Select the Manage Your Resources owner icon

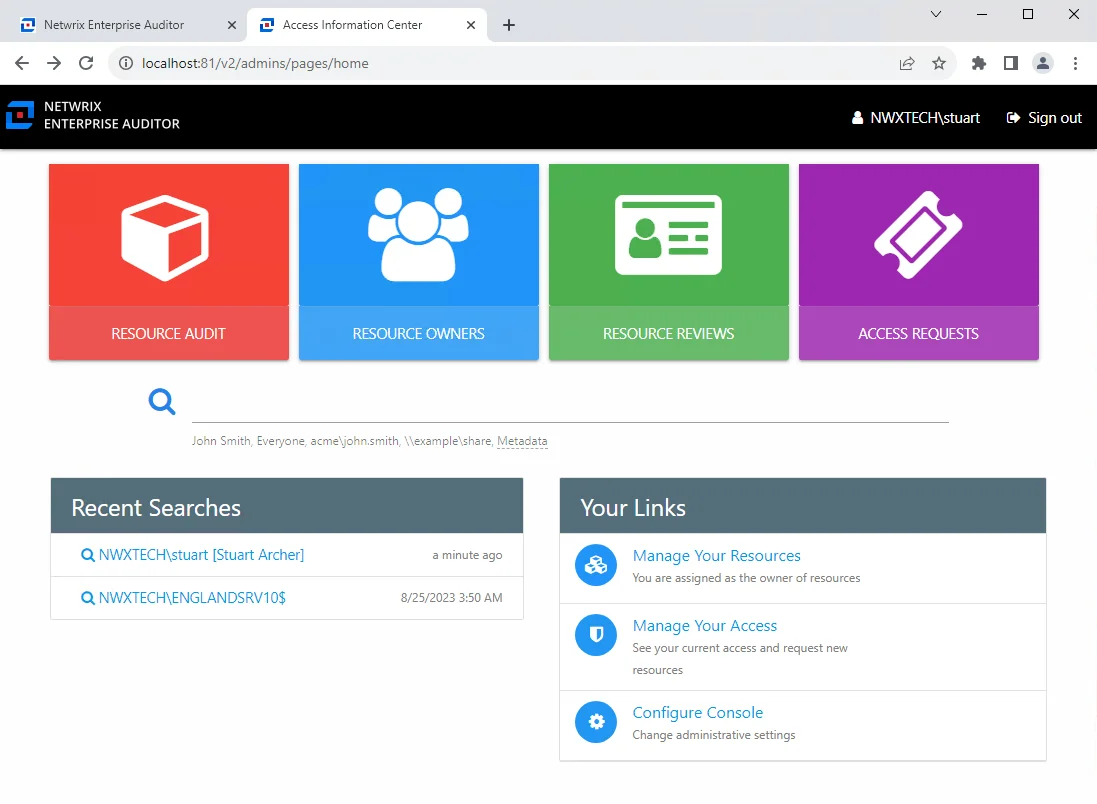click(x=596, y=565)
